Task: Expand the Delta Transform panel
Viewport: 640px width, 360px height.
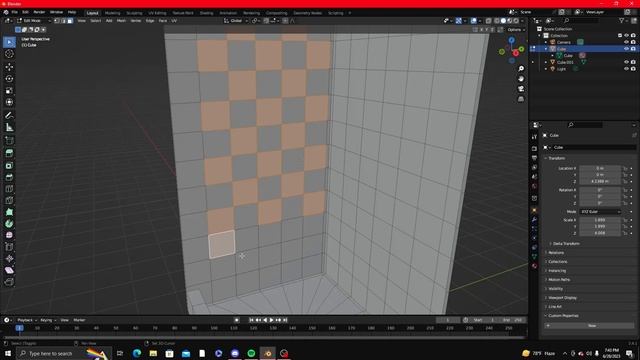Action: pyautogui.click(x=566, y=244)
